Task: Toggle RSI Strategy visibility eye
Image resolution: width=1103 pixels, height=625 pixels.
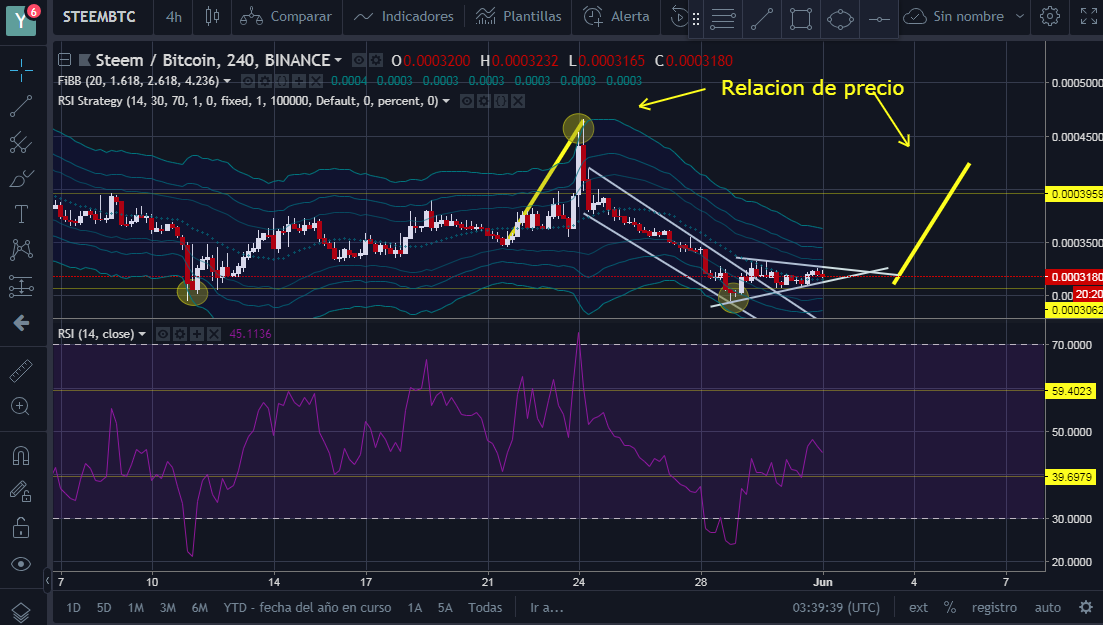Action: click(466, 101)
